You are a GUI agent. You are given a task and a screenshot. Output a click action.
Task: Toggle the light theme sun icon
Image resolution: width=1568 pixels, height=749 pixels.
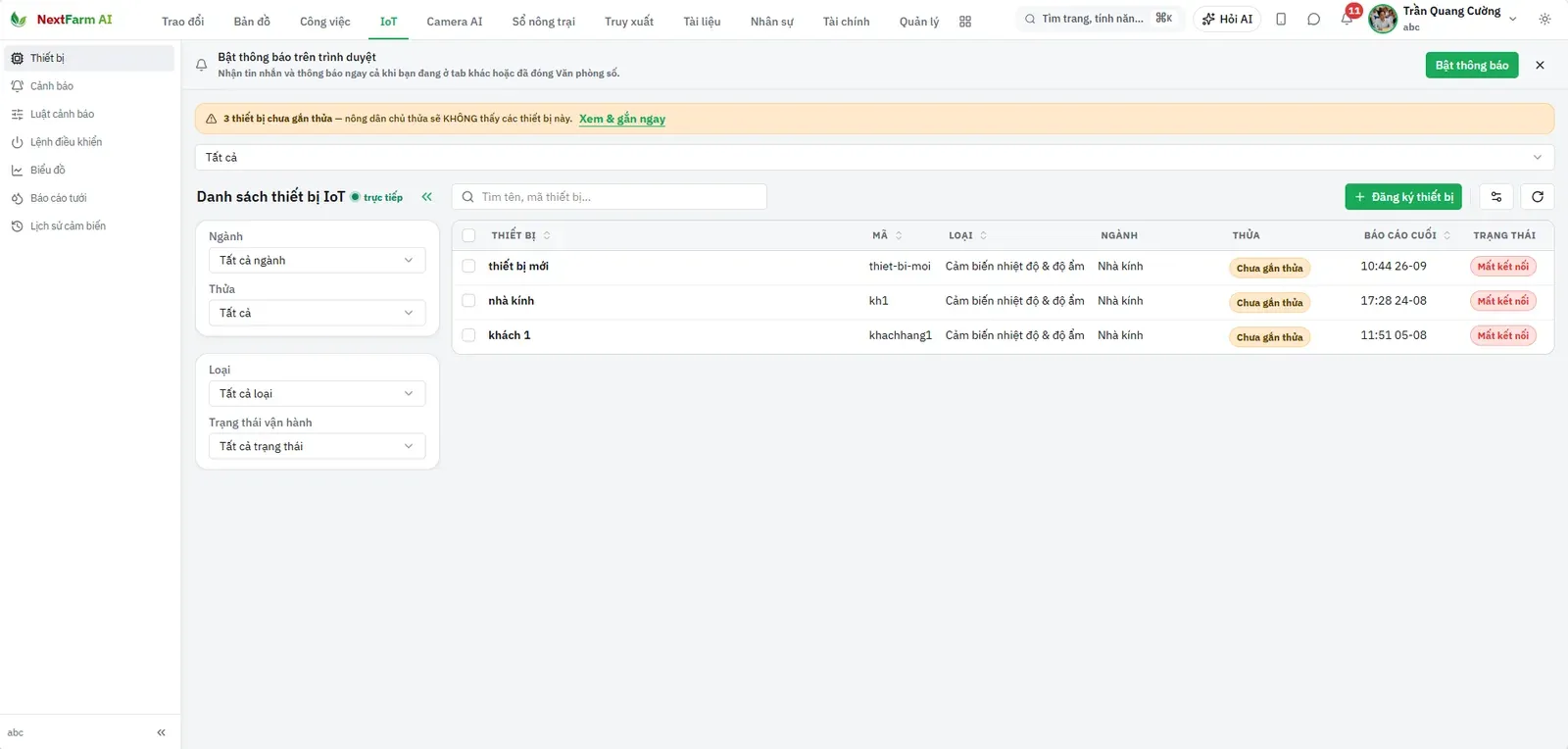point(1545,20)
